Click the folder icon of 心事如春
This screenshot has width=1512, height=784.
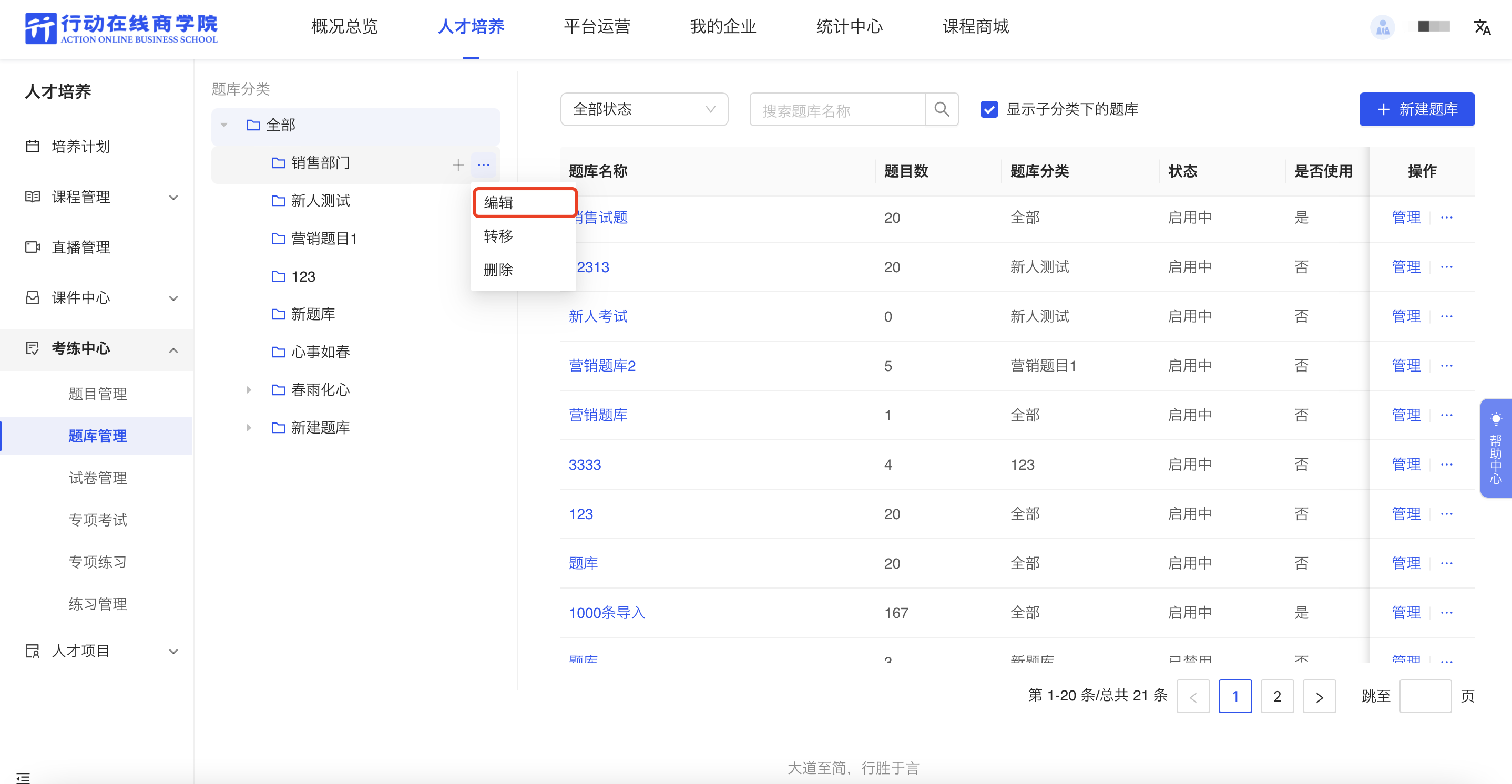pyautogui.click(x=278, y=352)
